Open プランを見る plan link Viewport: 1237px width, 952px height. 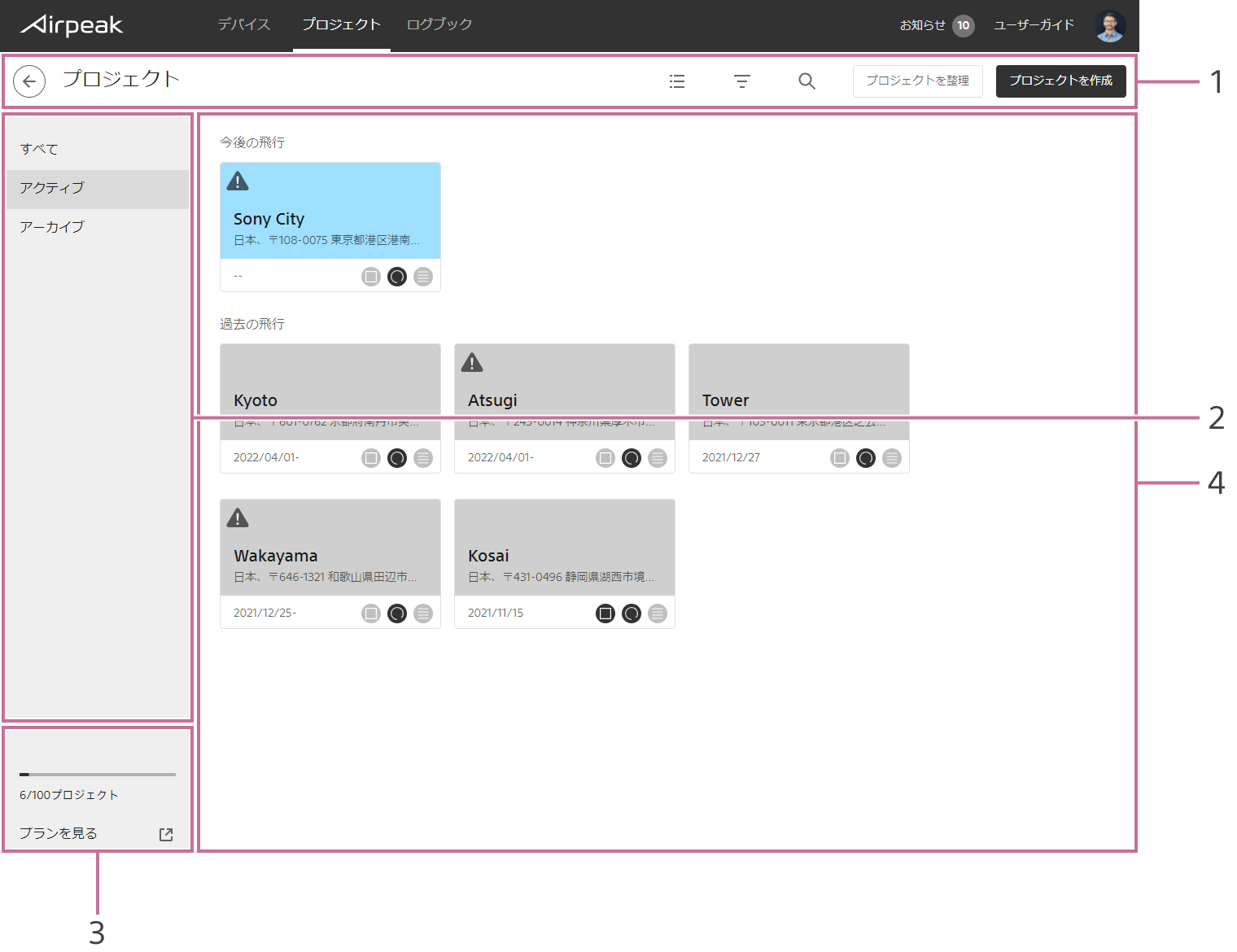click(x=59, y=833)
